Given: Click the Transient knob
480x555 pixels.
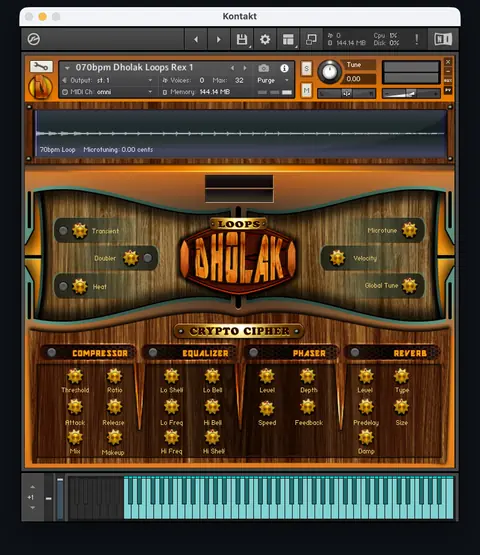Looking at the screenshot, I should point(80,231).
